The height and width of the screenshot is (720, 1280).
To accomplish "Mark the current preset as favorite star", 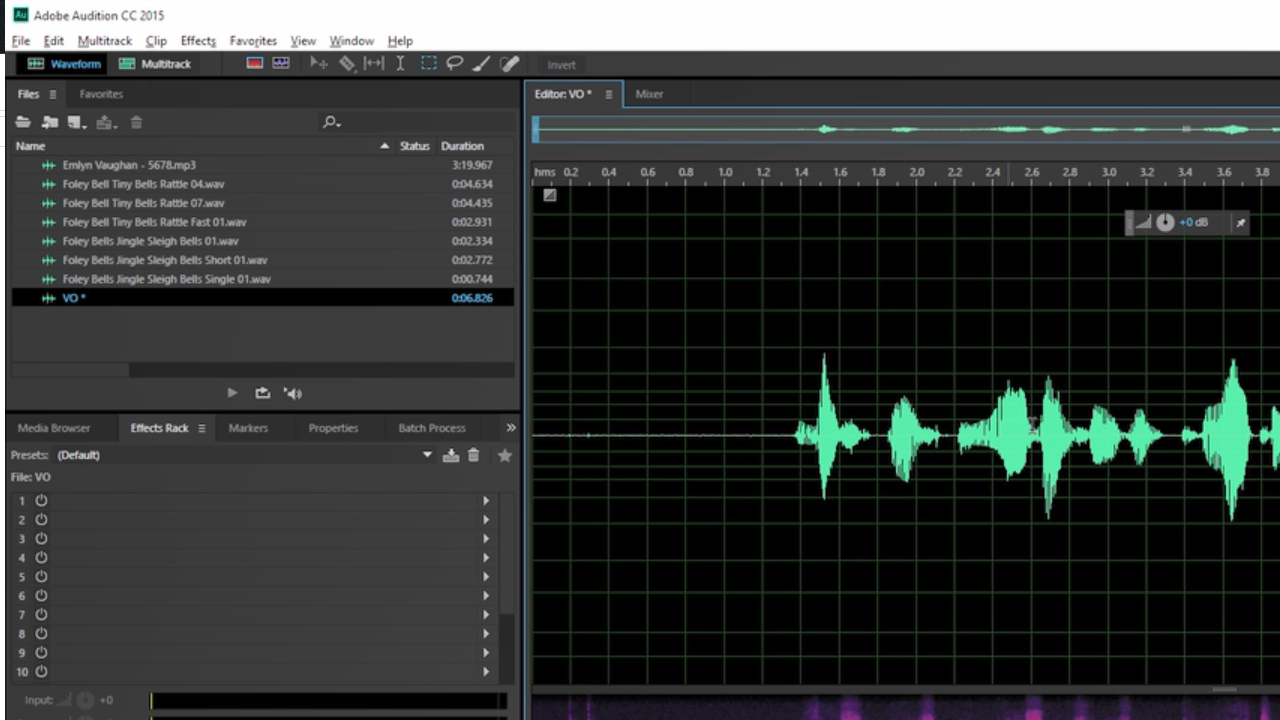I will 504,455.
